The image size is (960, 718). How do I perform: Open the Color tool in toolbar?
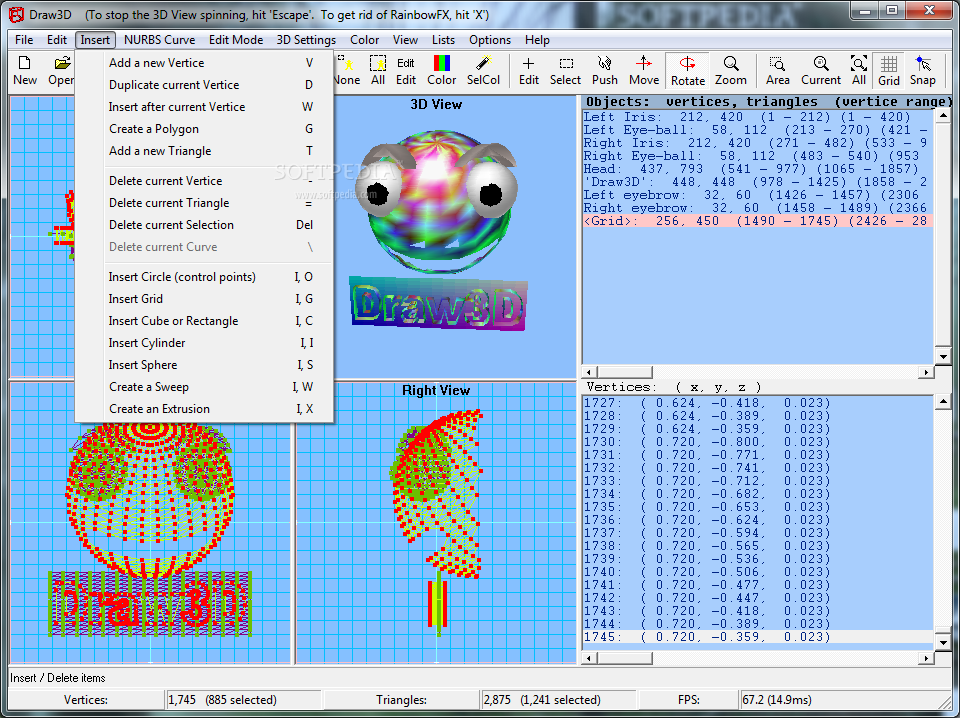coord(441,70)
